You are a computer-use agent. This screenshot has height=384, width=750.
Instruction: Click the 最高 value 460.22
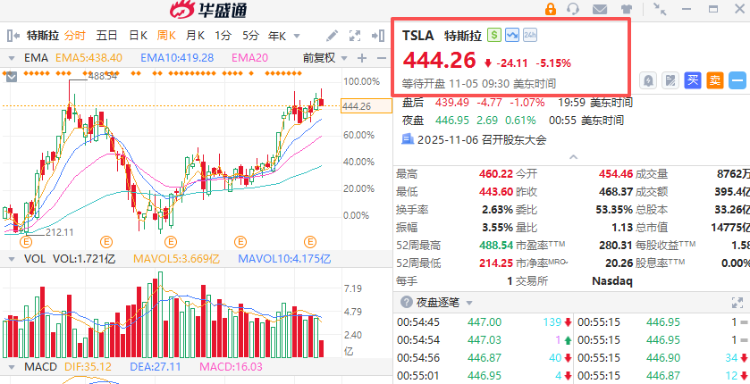[496, 174]
